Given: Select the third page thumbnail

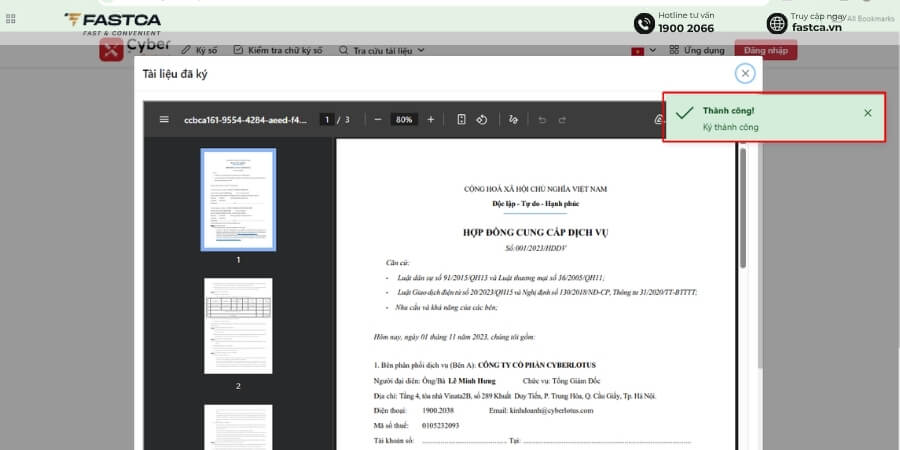Looking at the screenshot, I should pos(238,427).
